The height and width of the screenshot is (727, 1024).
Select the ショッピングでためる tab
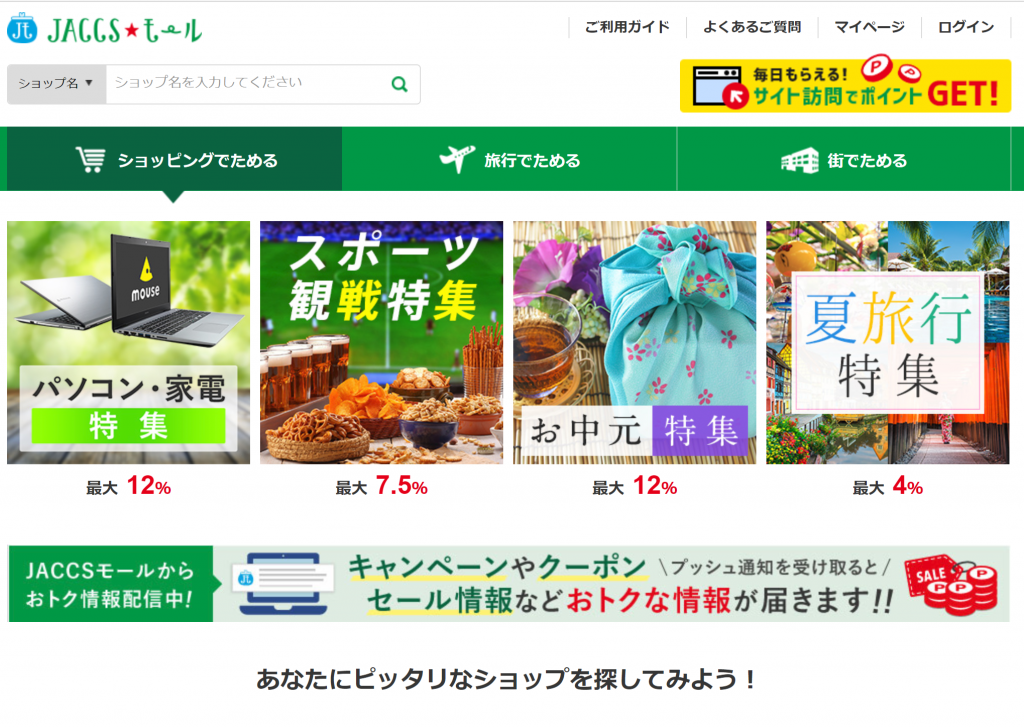[x=174, y=159]
